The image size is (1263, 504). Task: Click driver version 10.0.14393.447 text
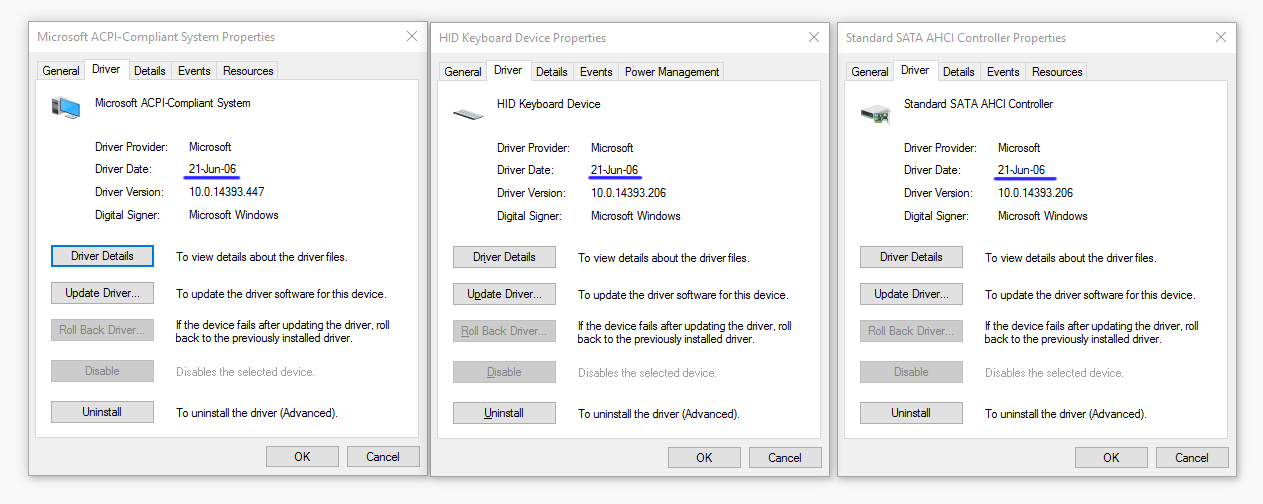(226, 192)
